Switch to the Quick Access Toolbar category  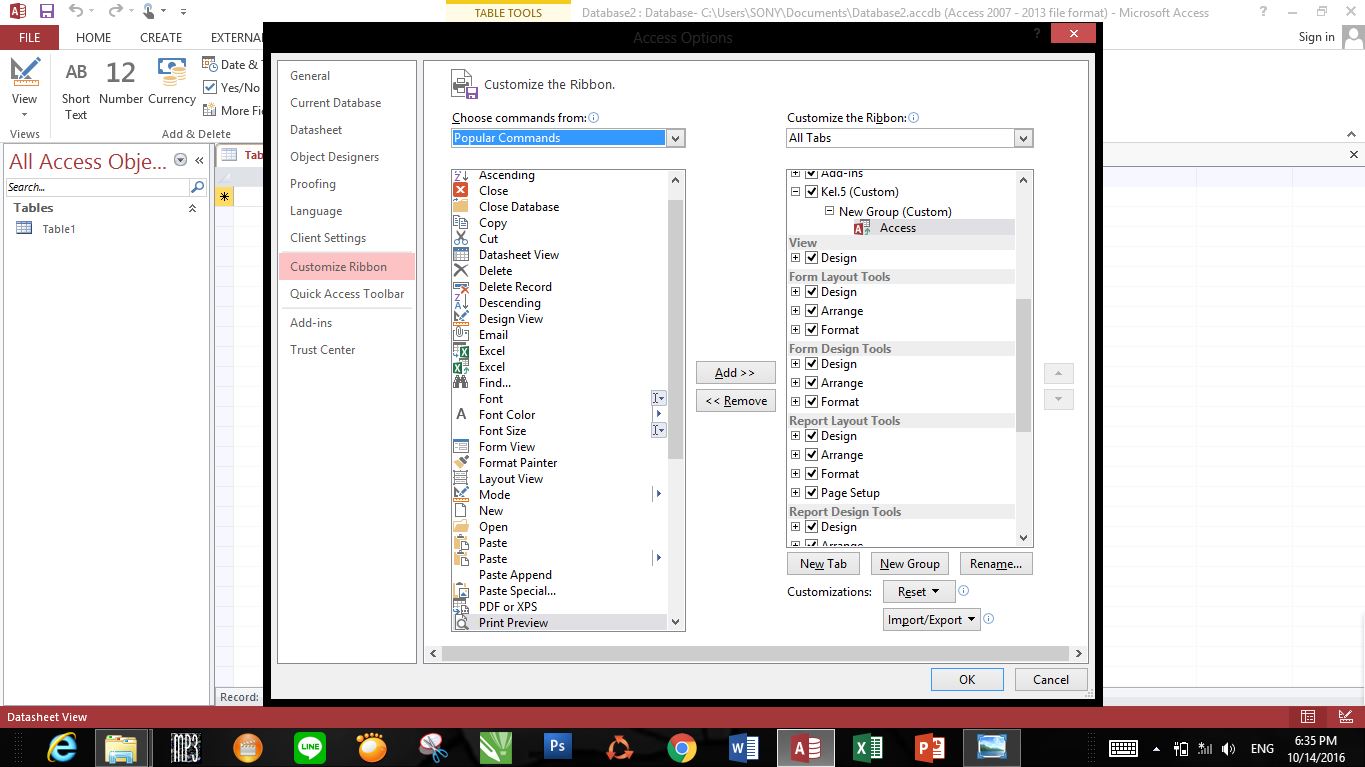(346, 294)
